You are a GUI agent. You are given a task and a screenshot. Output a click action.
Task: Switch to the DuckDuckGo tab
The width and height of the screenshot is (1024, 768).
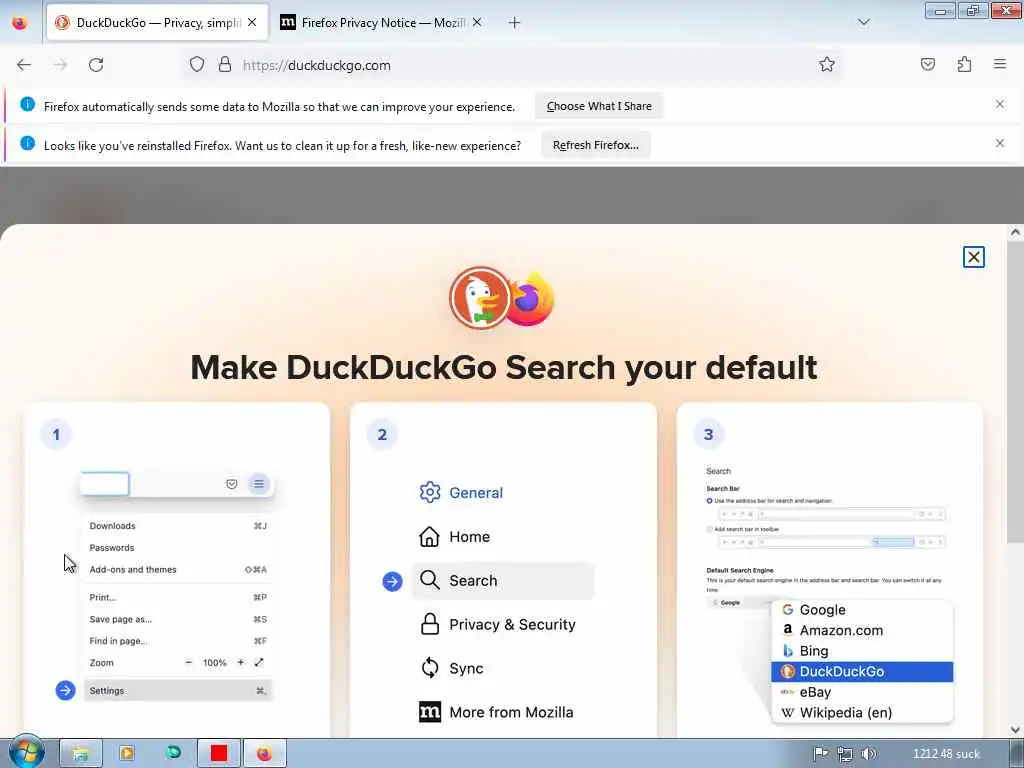157,22
